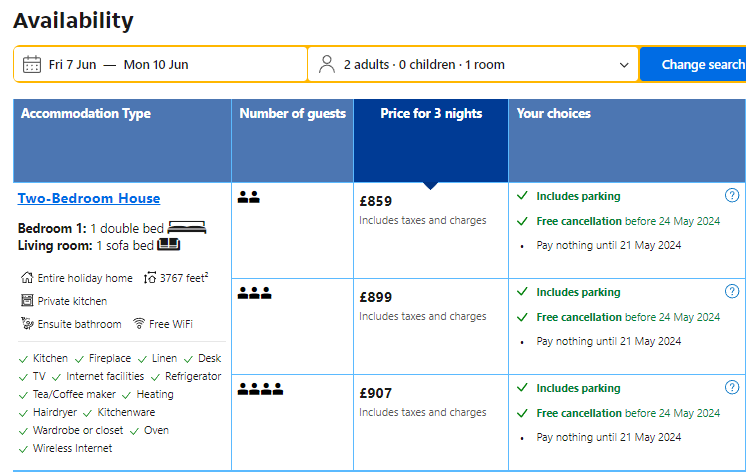Open help icon for £907 option
746x472 pixels.
pyautogui.click(x=732, y=388)
